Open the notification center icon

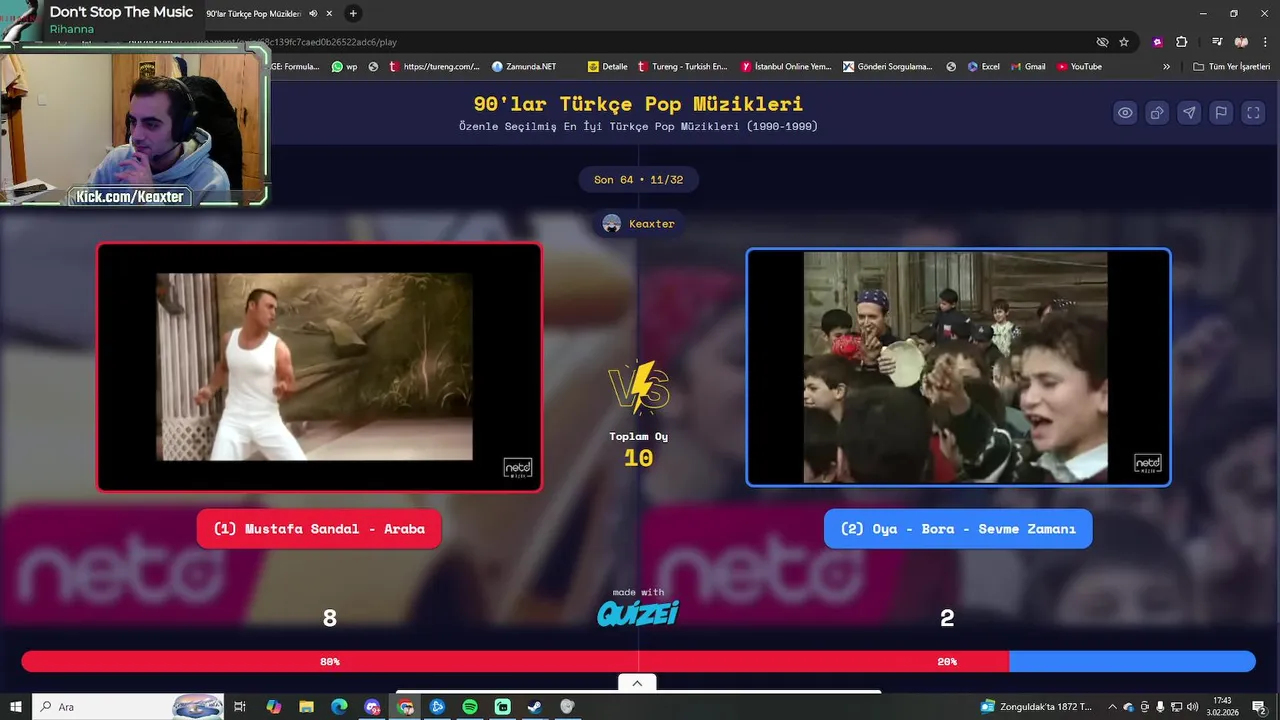(x=1259, y=707)
